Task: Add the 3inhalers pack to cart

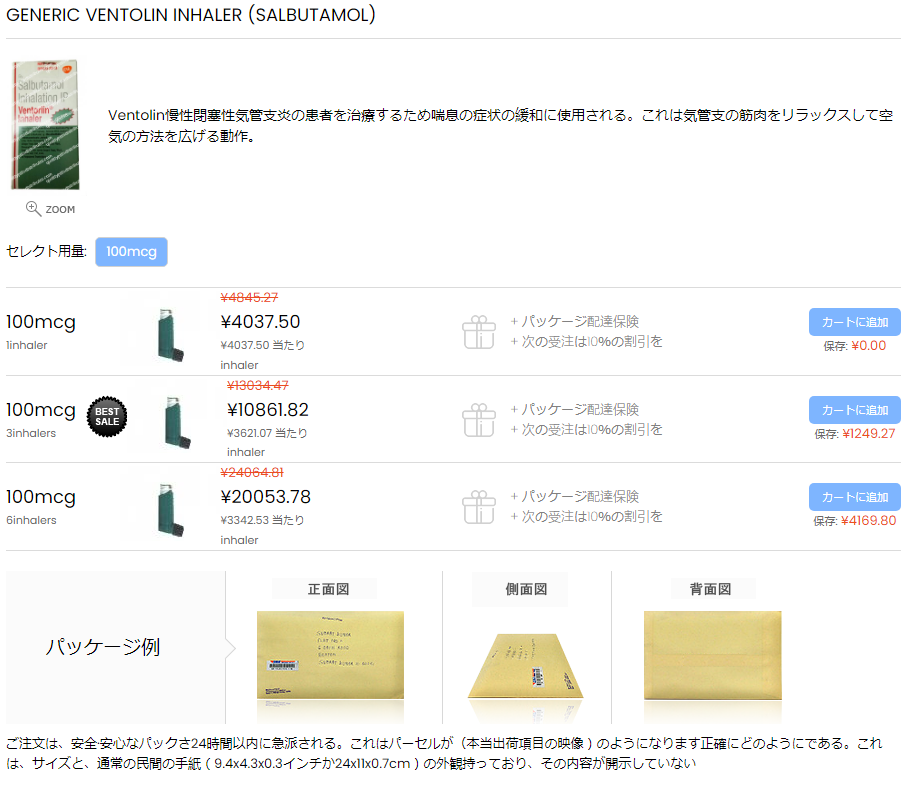Action: click(854, 410)
